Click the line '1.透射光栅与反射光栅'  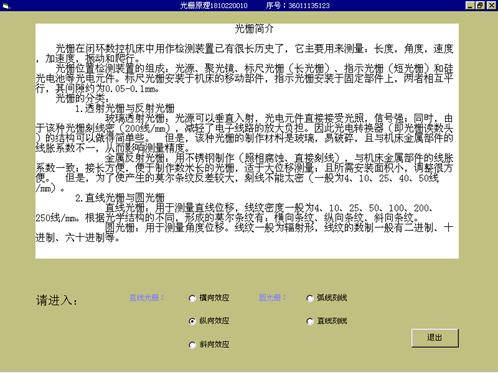pos(125,108)
